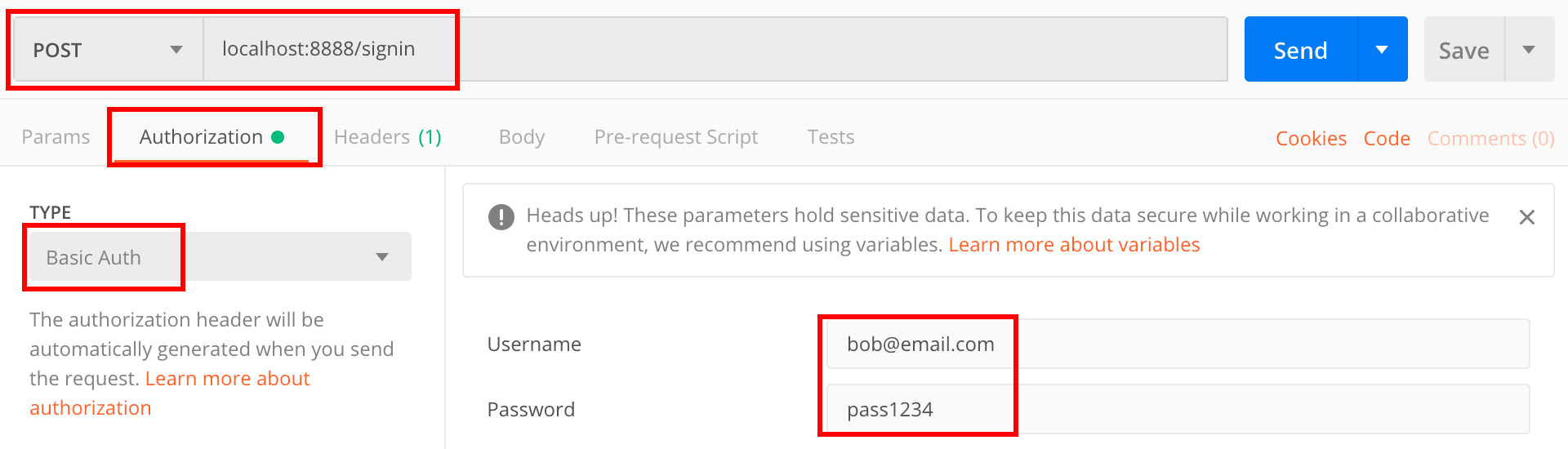
Task: Open Comments (0) link
Action: point(1490,139)
